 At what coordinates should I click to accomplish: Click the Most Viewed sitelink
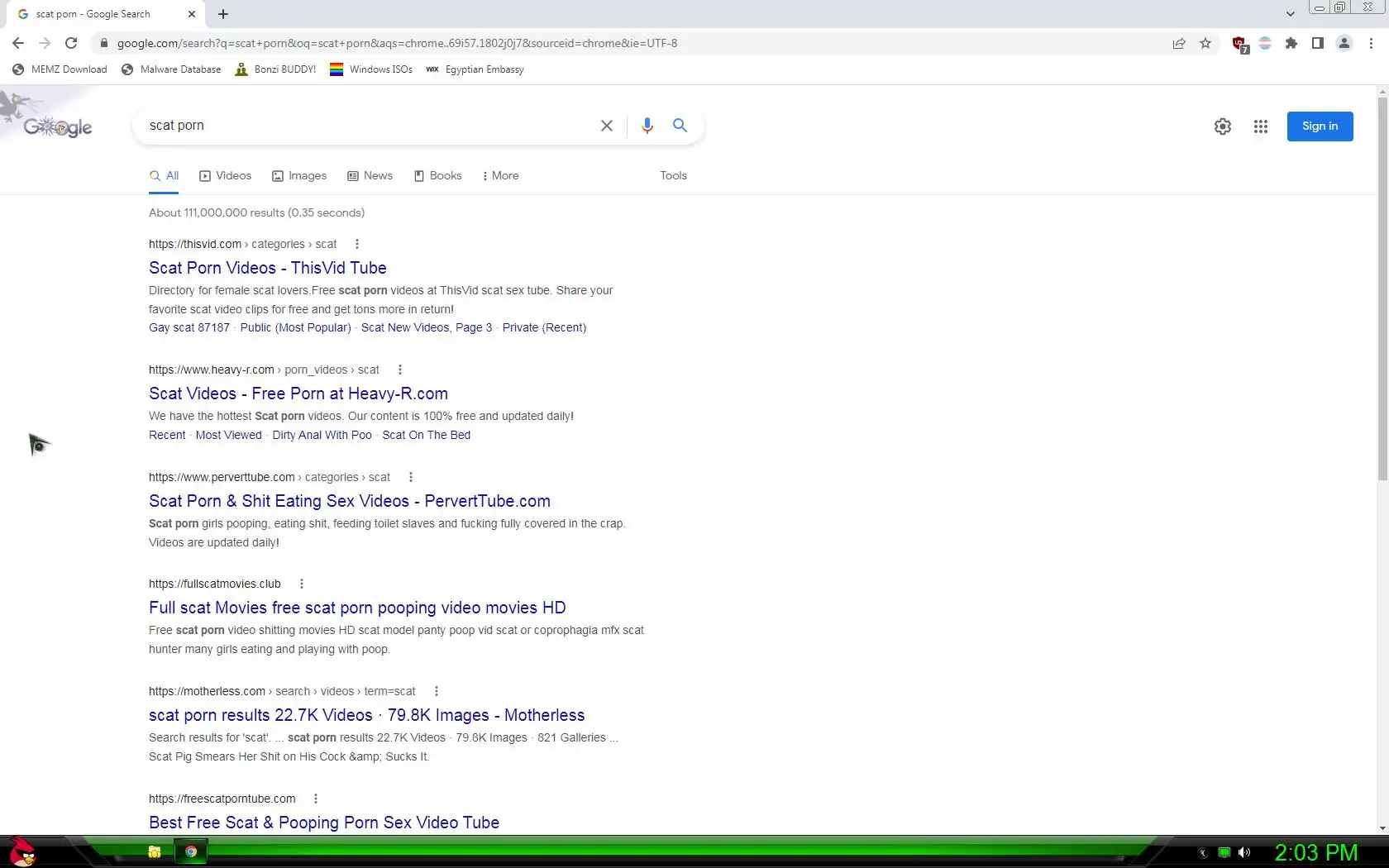pyautogui.click(x=228, y=435)
